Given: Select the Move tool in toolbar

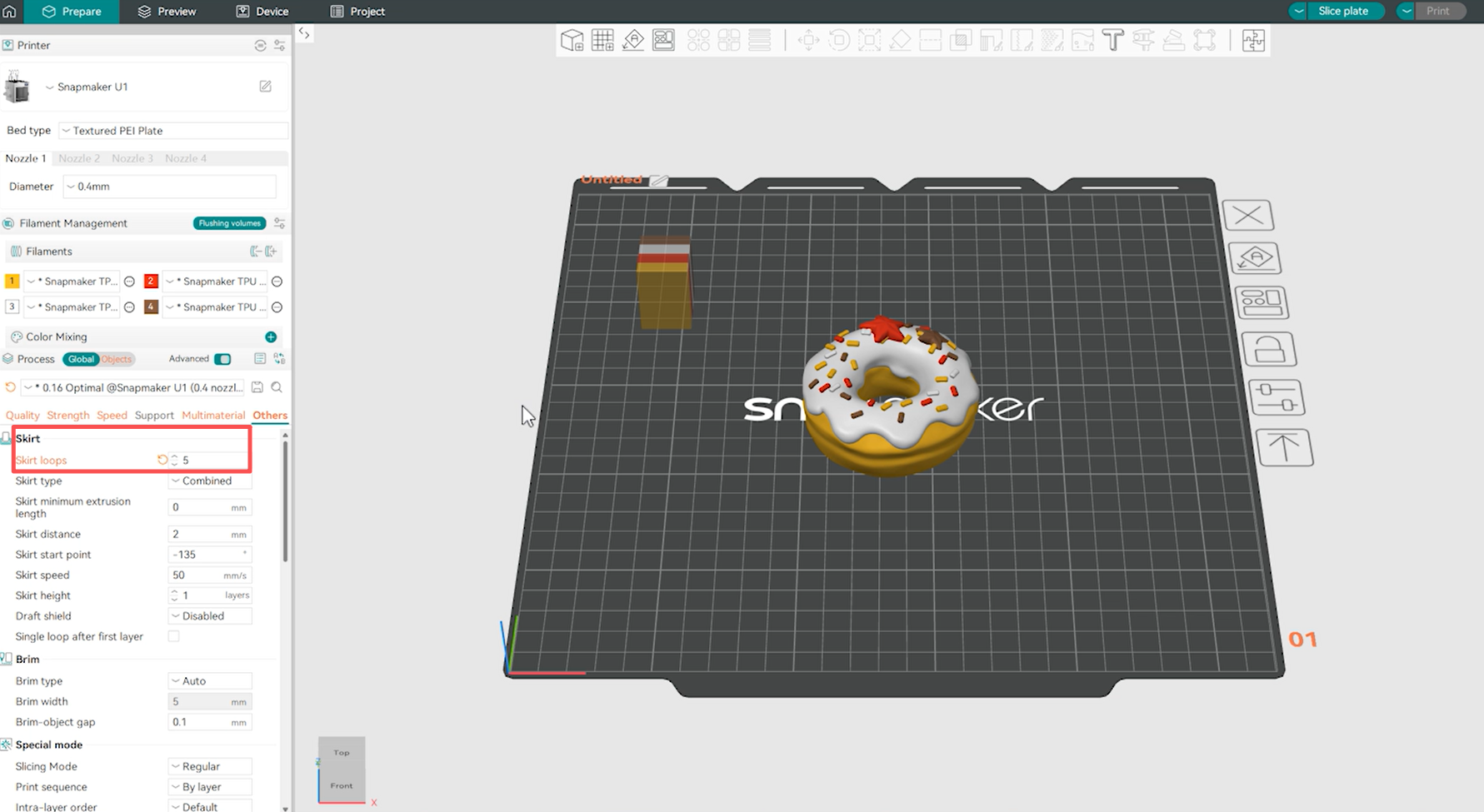Looking at the screenshot, I should [x=808, y=40].
